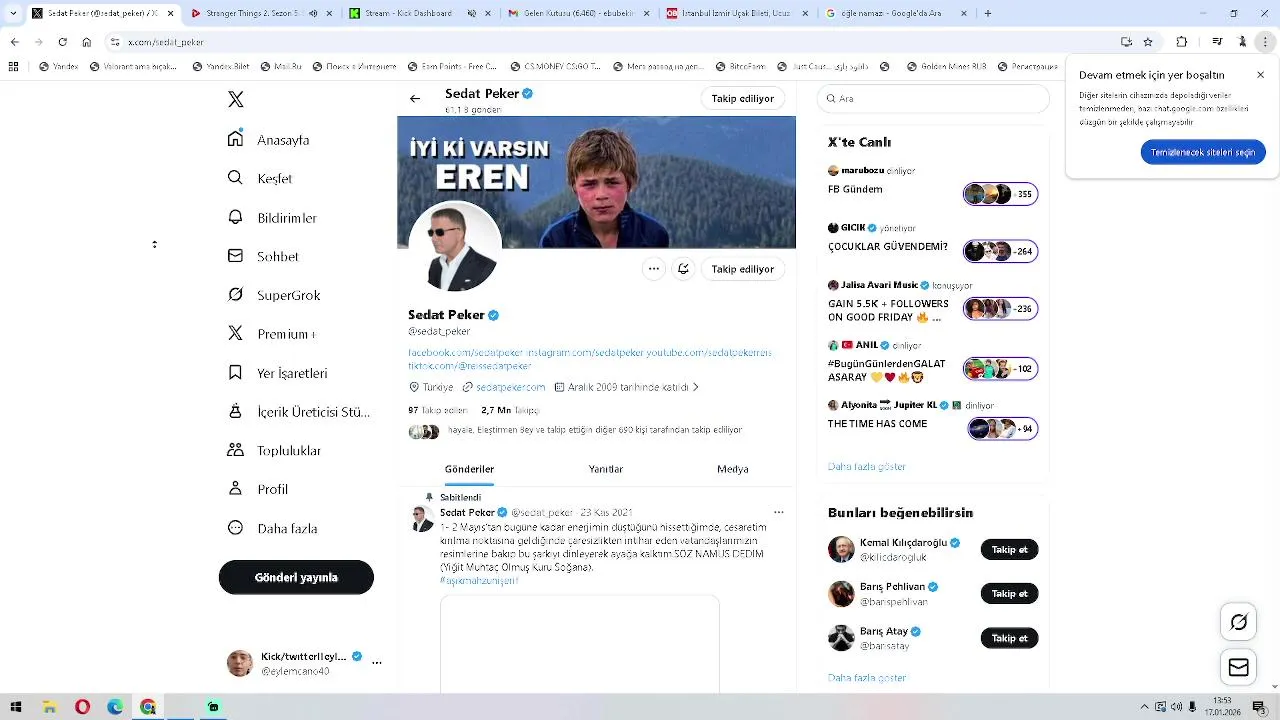The image size is (1280, 720).
Task: Open a new browser tab with plus
Action: [988, 14]
